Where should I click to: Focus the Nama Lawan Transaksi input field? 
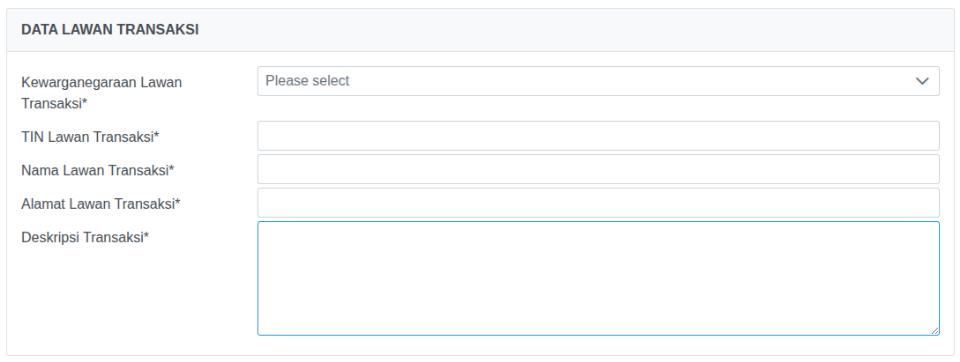coord(598,169)
